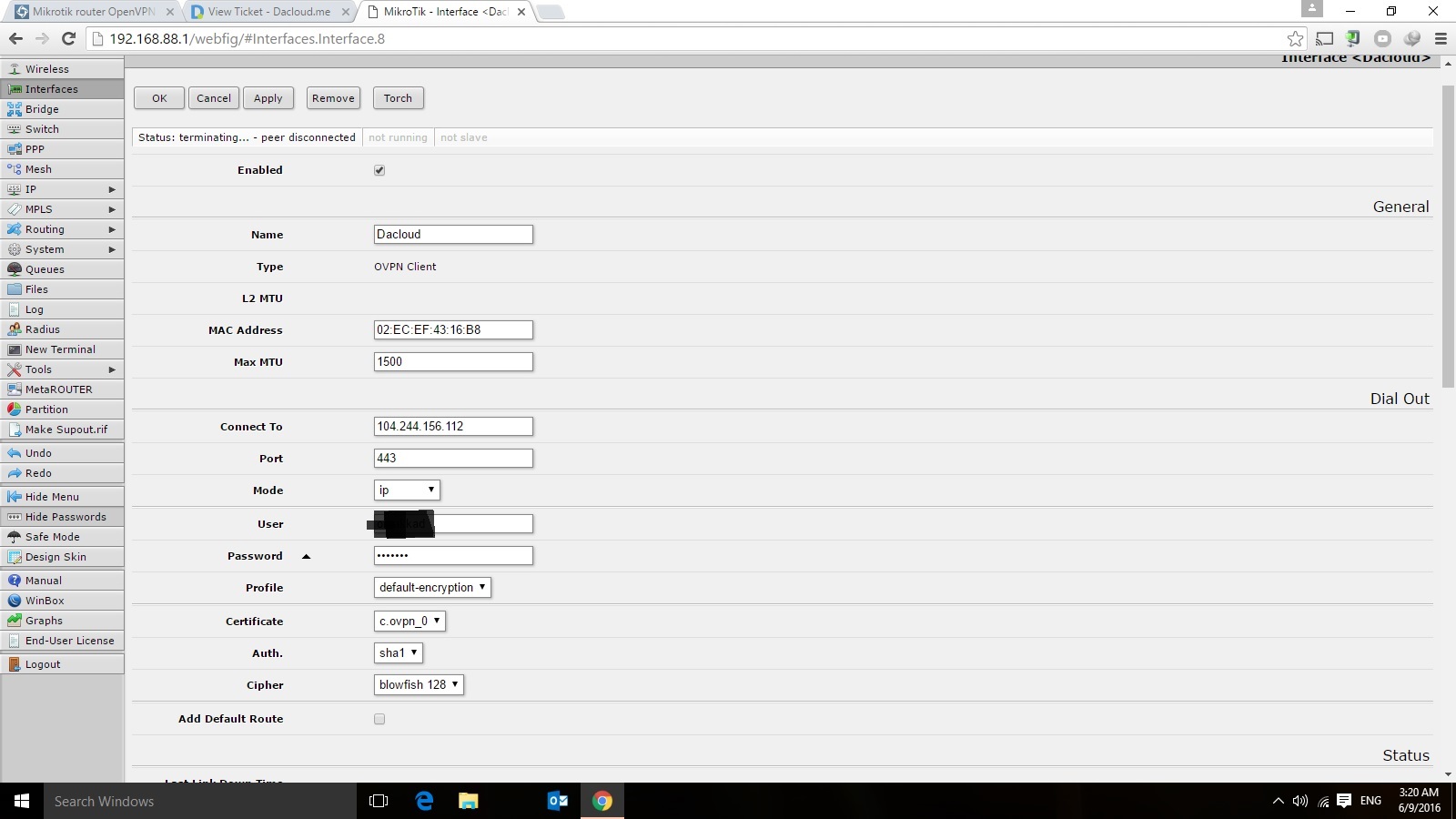
Task: Select the MikroTik - Interface browser tab
Action: [x=445, y=12]
